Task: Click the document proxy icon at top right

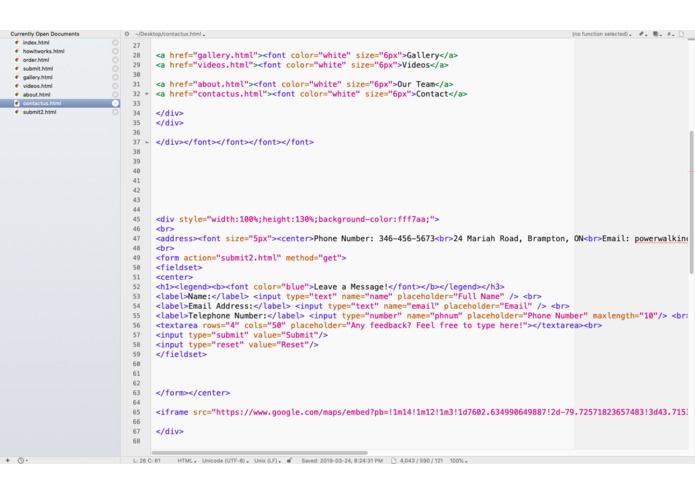Action: 682,34
